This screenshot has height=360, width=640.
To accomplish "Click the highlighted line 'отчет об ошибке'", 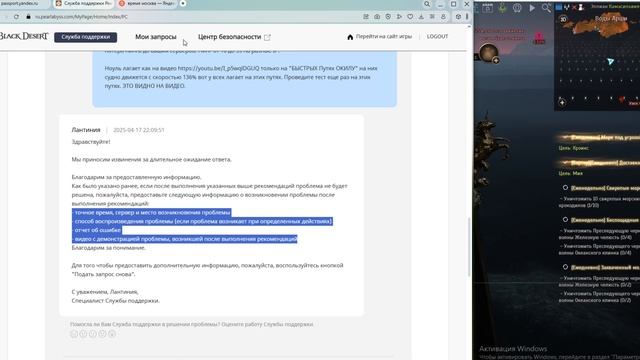I will coord(97,230).
